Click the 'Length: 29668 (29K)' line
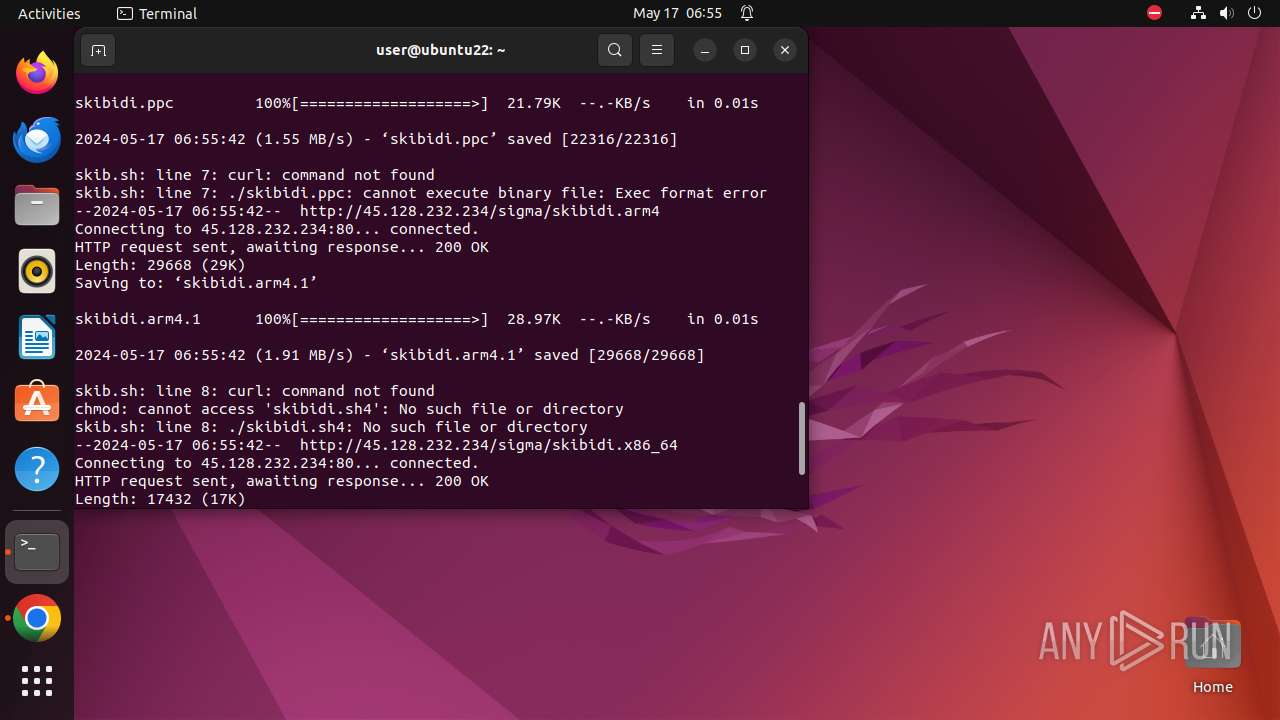This screenshot has width=1280, height=720. coord(160,265)
